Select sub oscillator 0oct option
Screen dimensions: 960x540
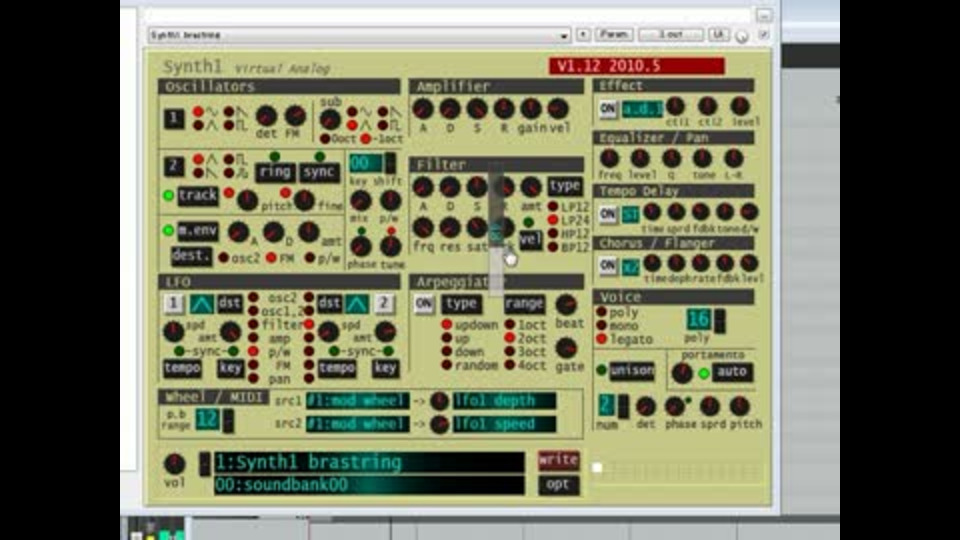[324, 139]
